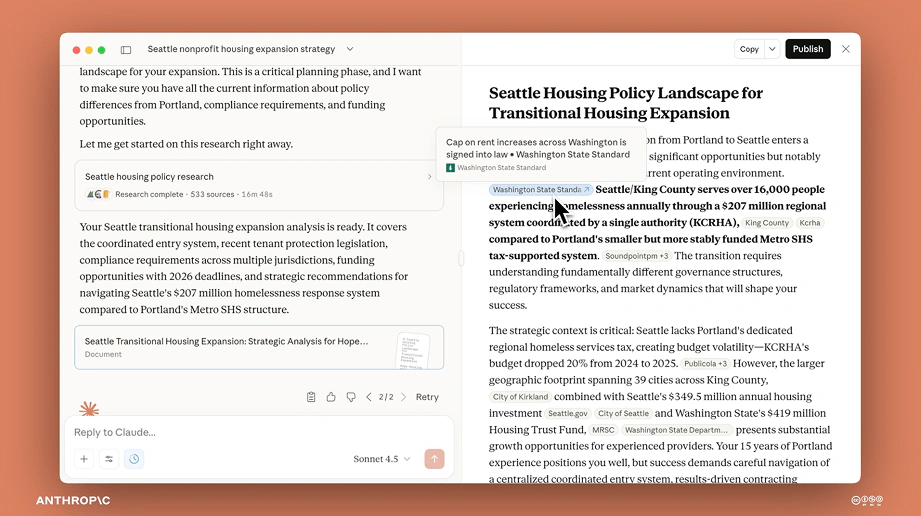Click the green maximize window button

click(102, 50)
